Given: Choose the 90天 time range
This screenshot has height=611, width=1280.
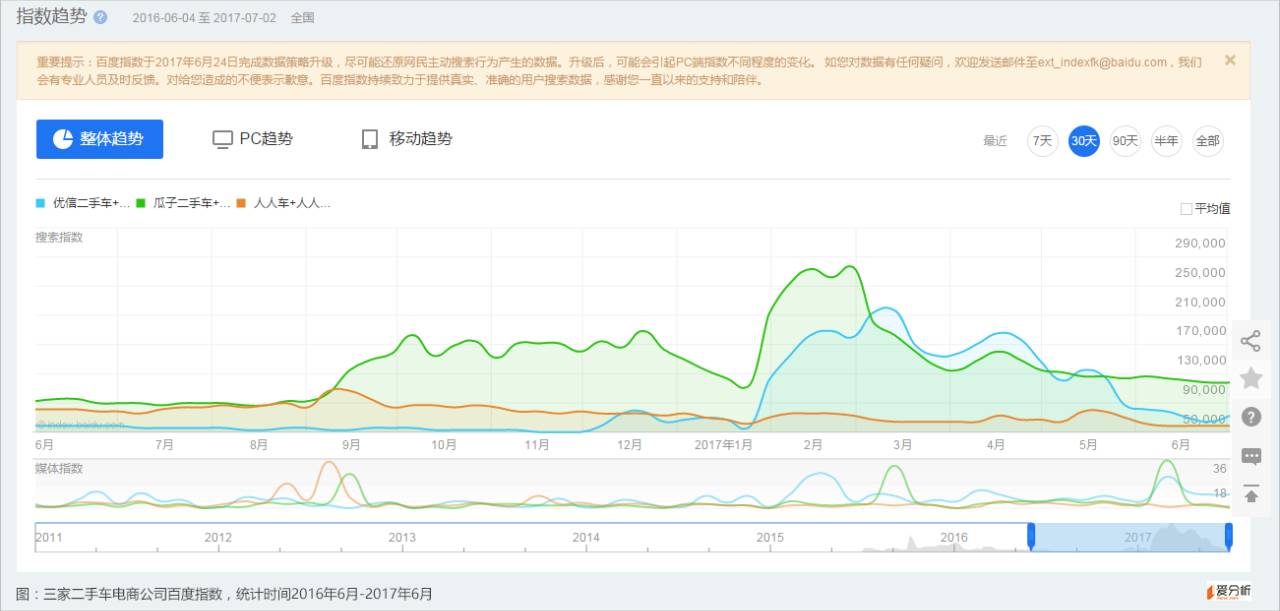Looking at the screenshot, I should tap(1125, 141).
